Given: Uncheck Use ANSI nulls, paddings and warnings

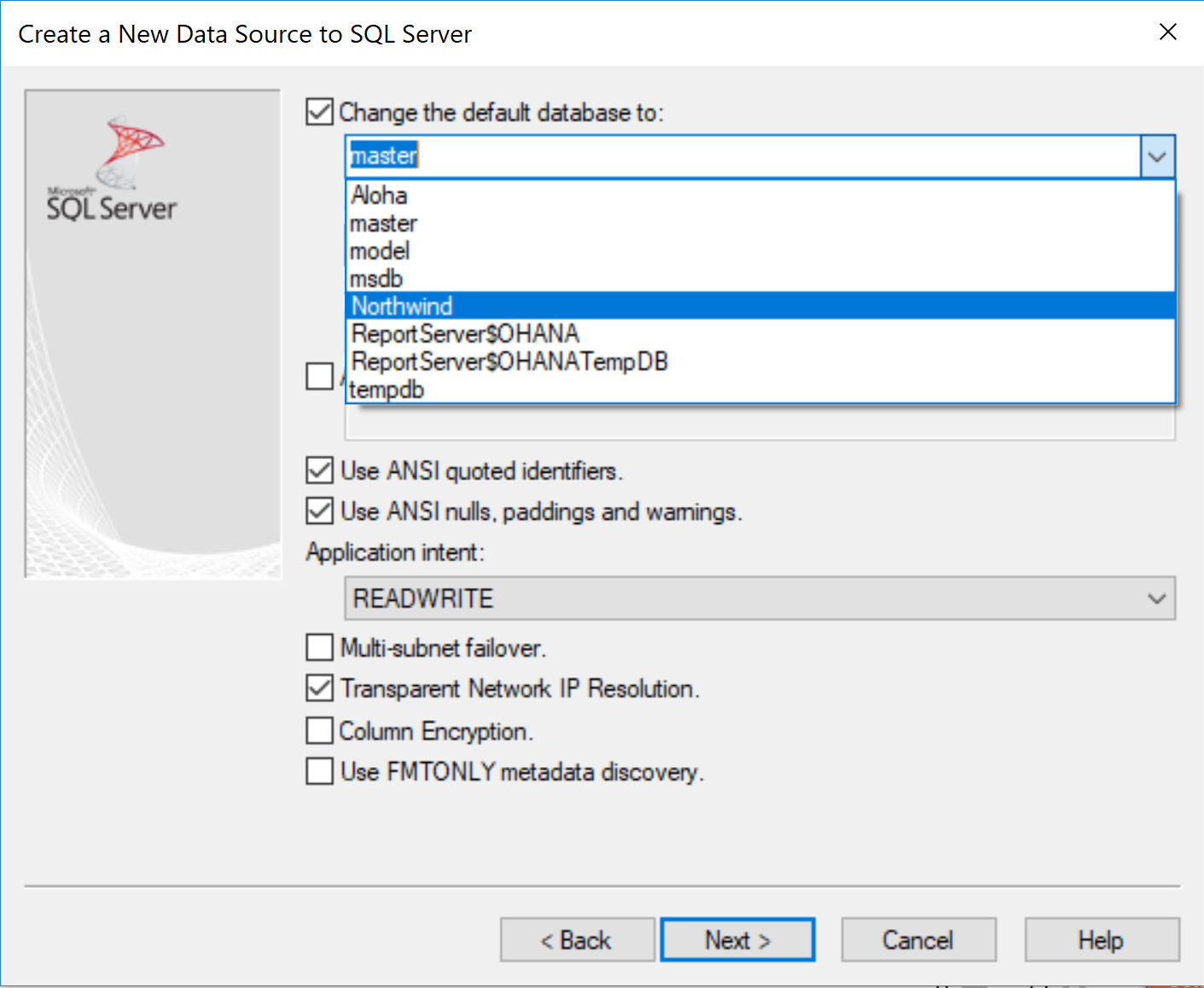Looking at the screenshot, I should coord(318,511).
